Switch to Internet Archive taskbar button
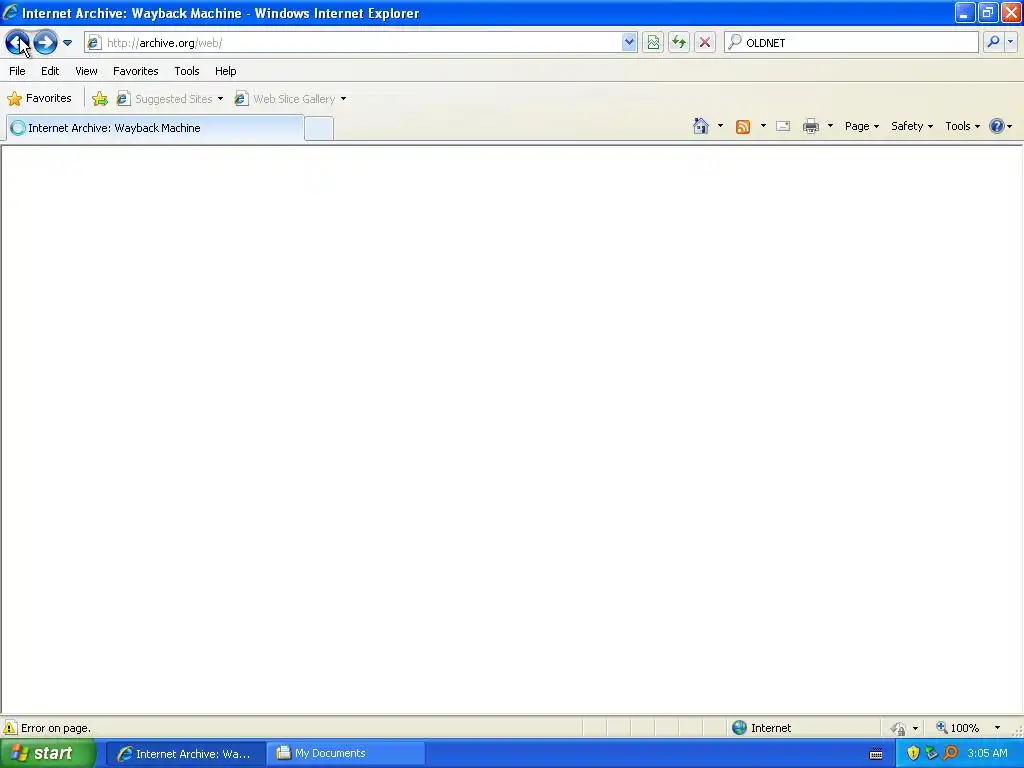This screenshot has width=1024, height=768. click(185, 754)
